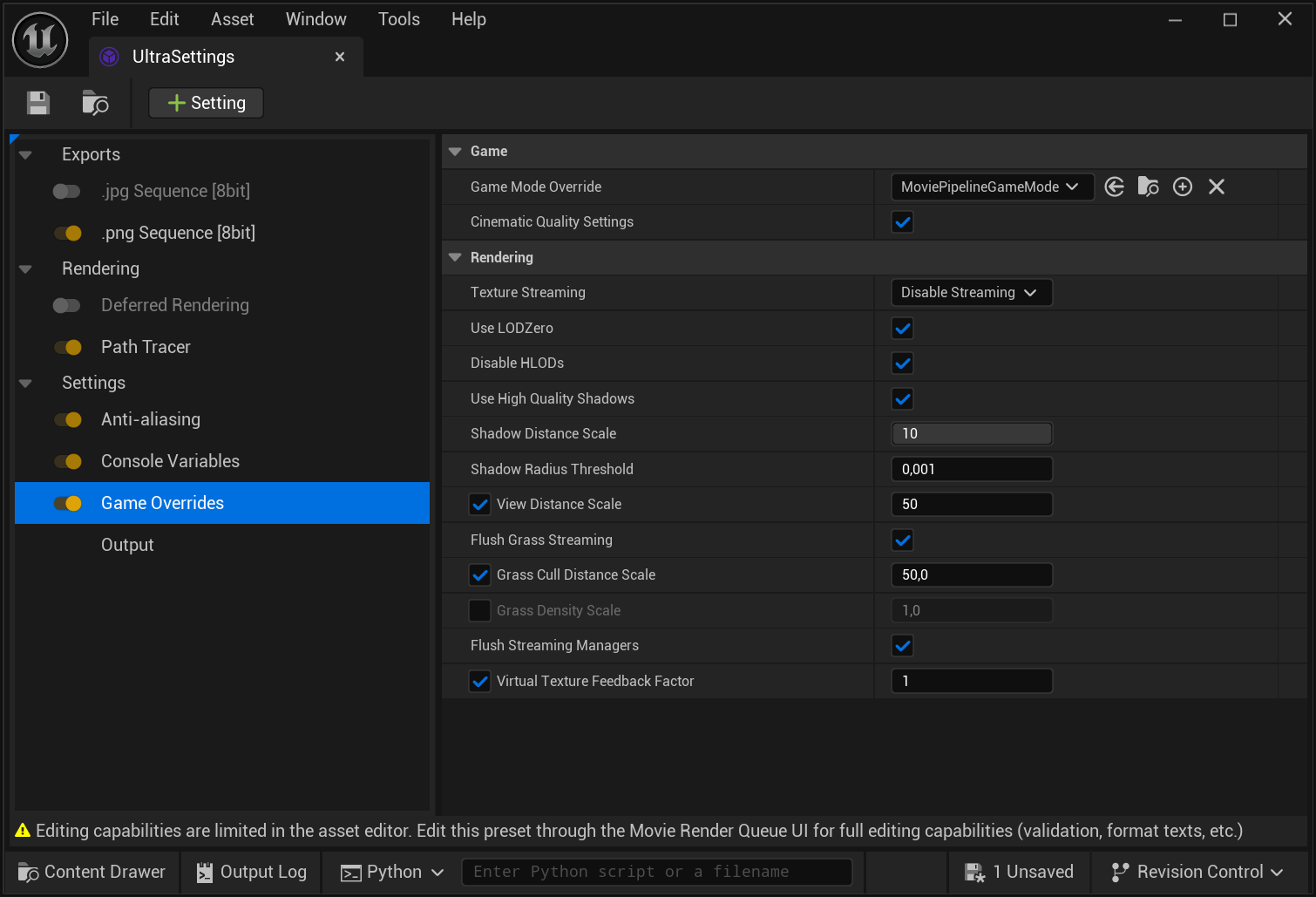Open the Output Log
Screen dimensions: 1316x897
tap(251, 872)
